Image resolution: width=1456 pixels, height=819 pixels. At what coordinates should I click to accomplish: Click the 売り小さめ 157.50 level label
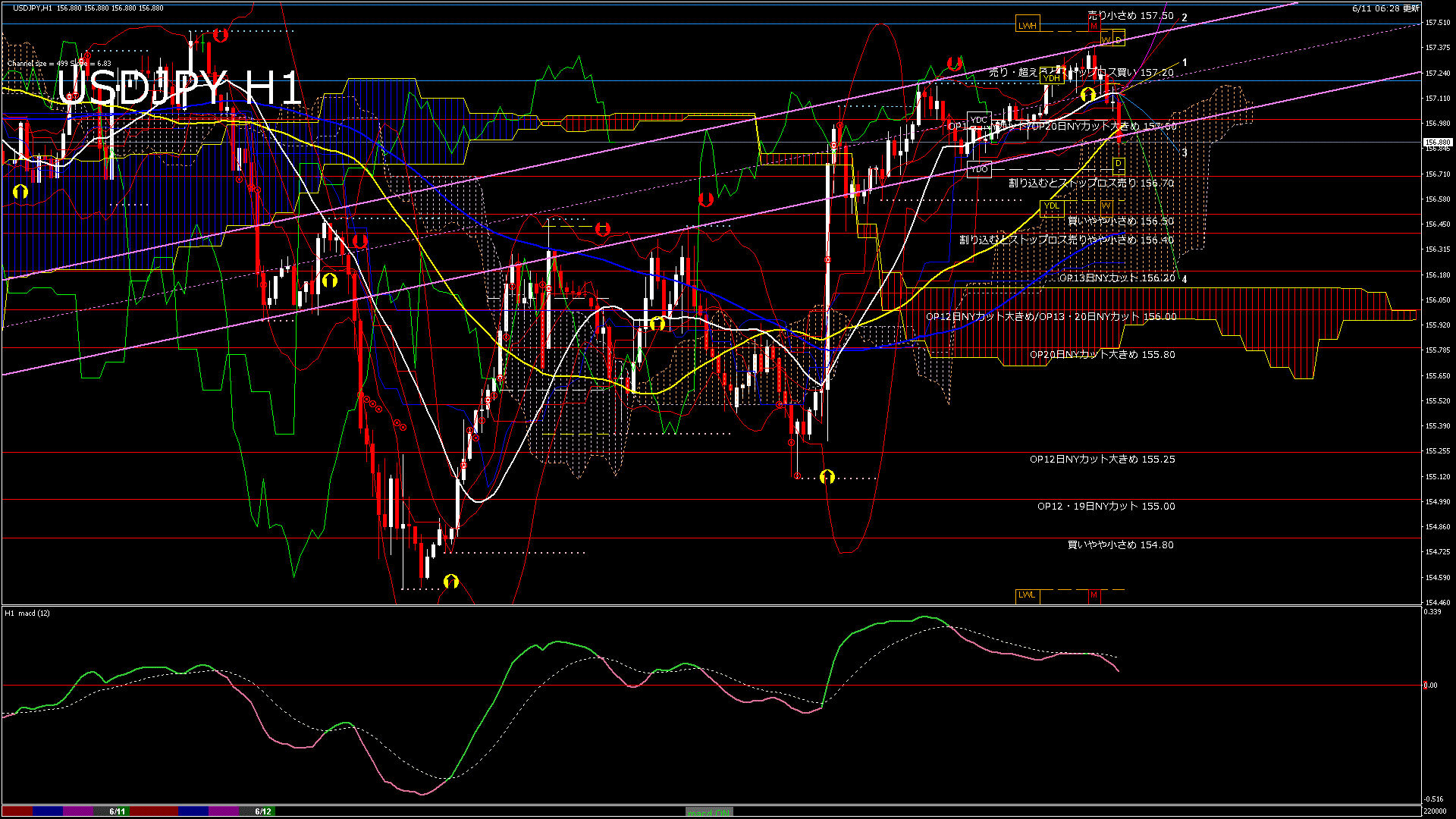point(1130,16)
